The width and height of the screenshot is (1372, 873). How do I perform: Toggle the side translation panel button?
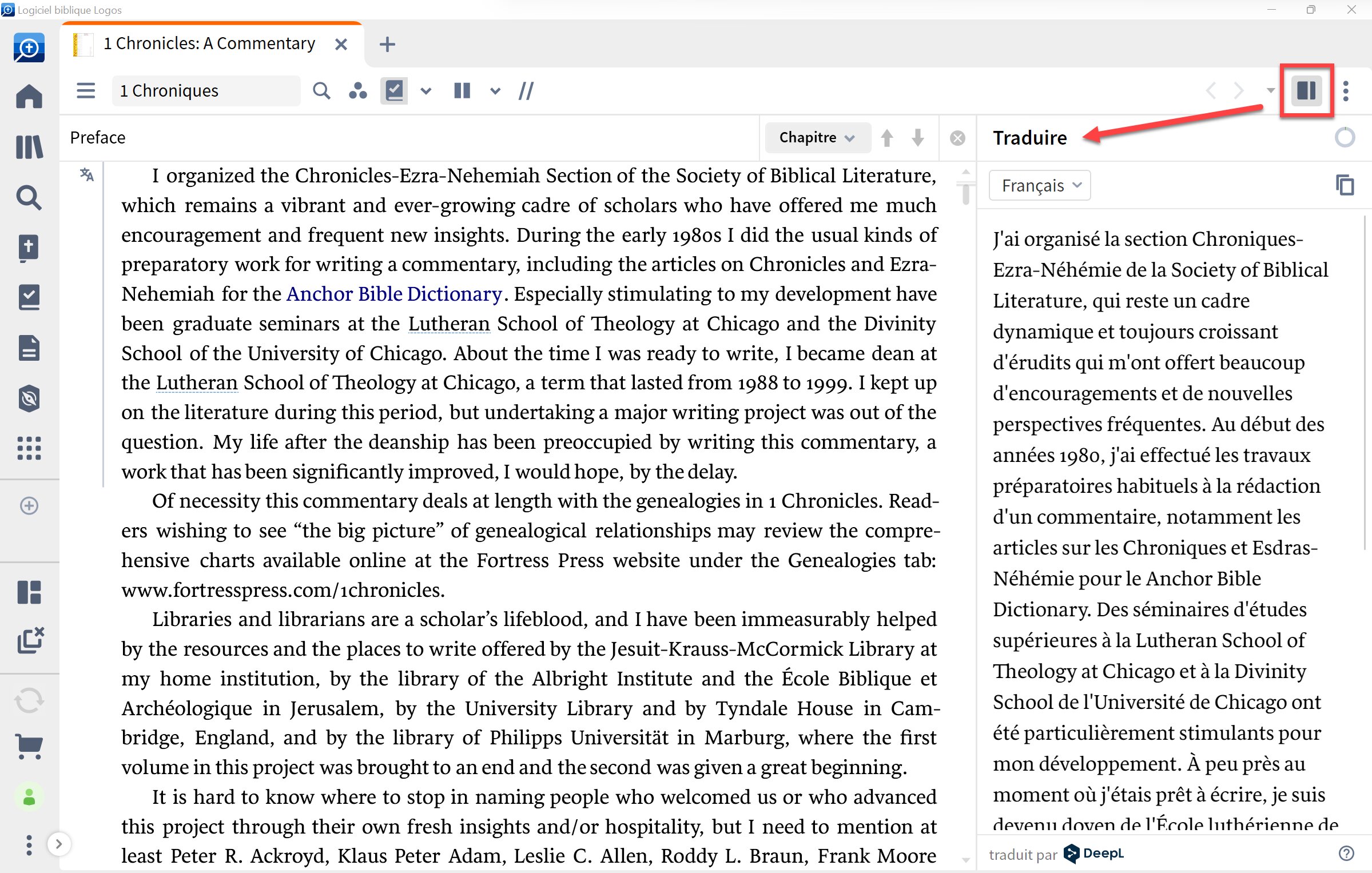click(1306, 90)
